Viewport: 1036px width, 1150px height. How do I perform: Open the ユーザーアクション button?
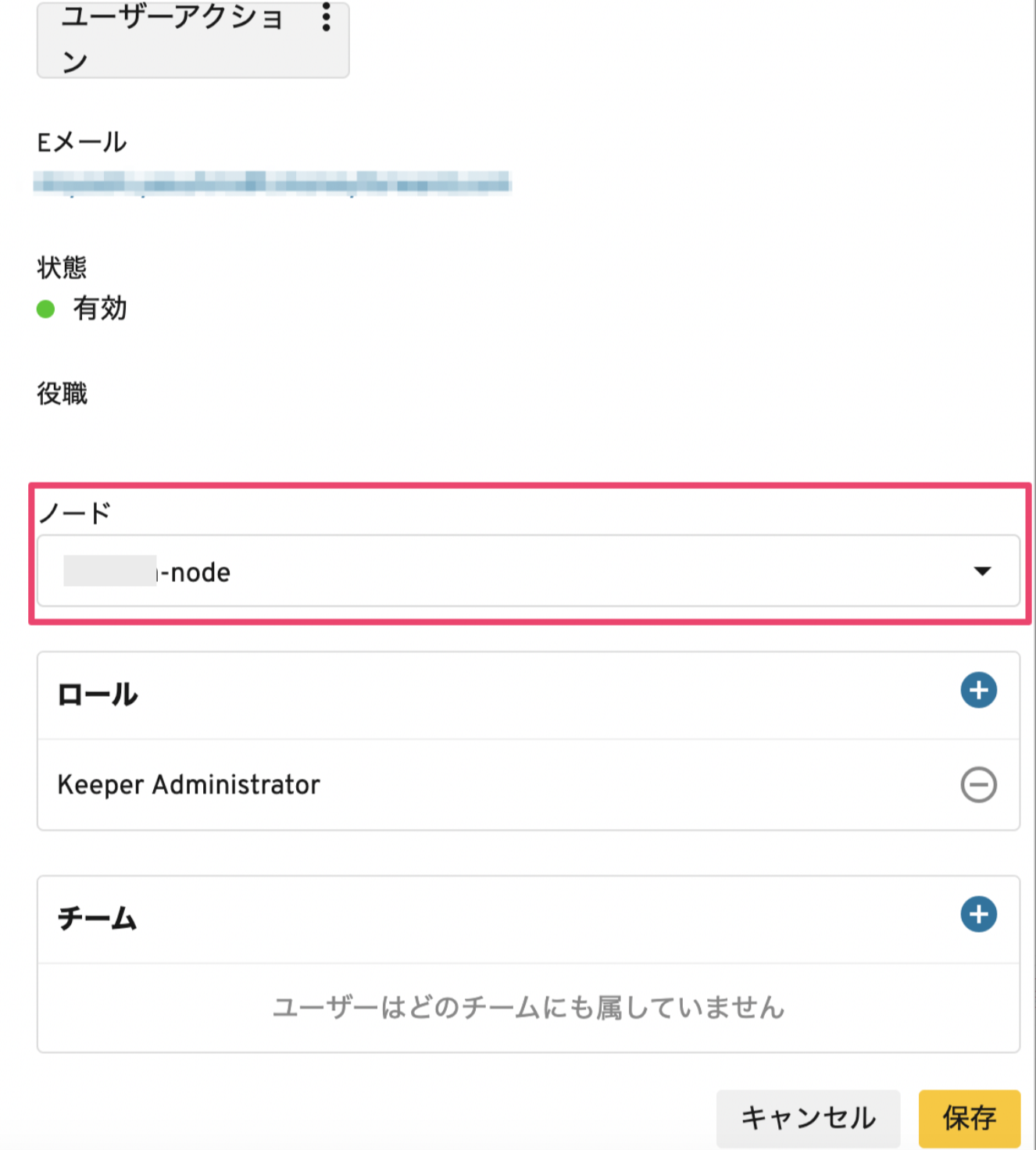pos(193,39)
